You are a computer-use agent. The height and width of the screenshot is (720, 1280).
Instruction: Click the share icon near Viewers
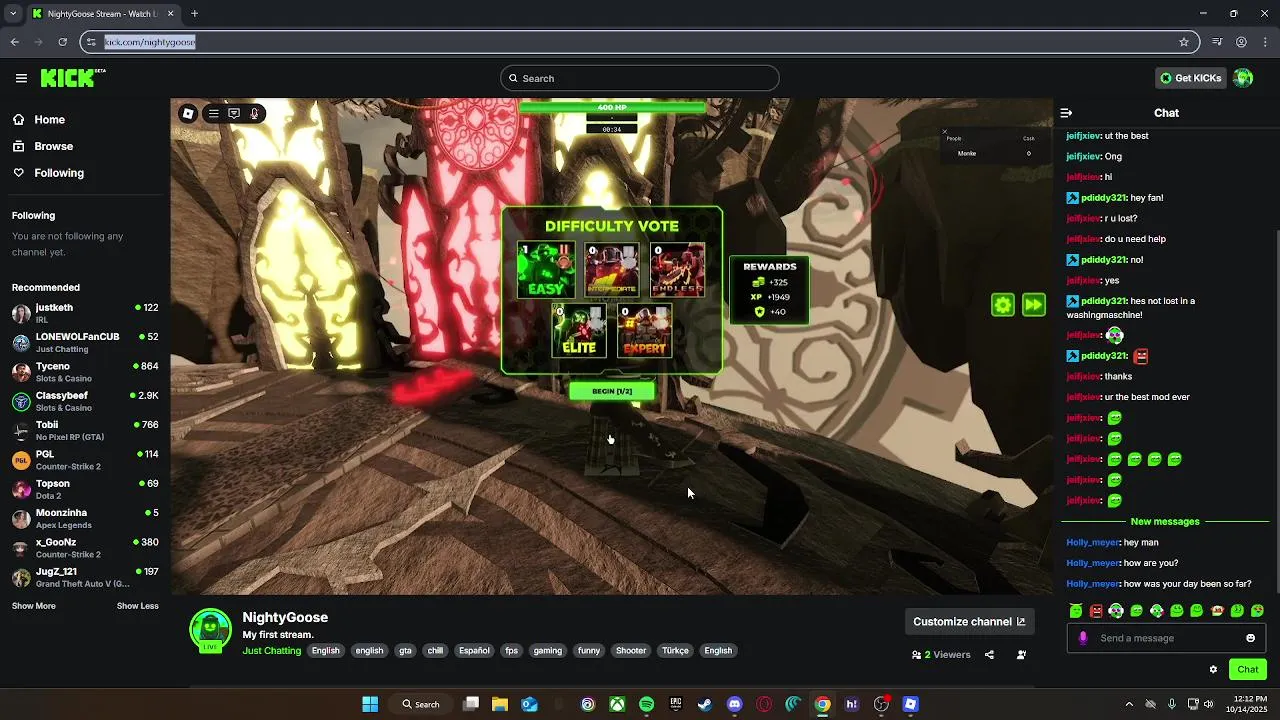click(x=989, y=655)
